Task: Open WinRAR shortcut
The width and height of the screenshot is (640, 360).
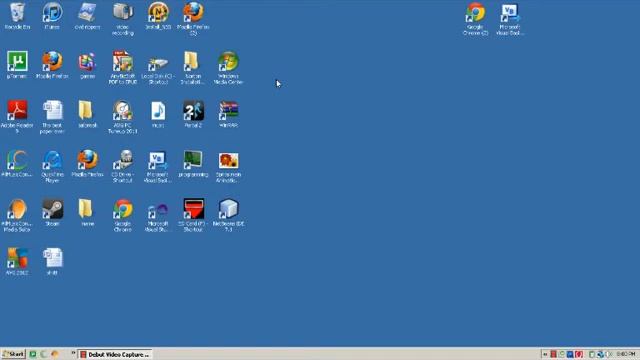Action: coord(228,114)
